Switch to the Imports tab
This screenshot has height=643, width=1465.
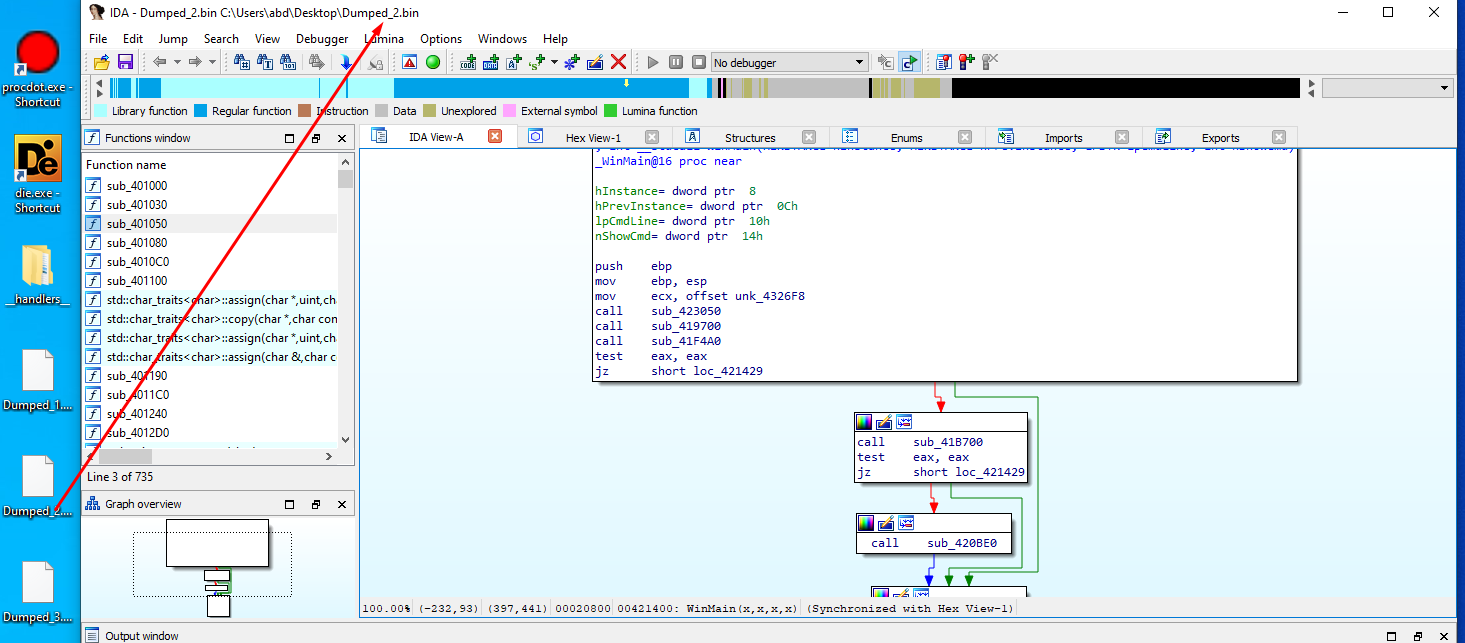click(x=1063, y=138)
